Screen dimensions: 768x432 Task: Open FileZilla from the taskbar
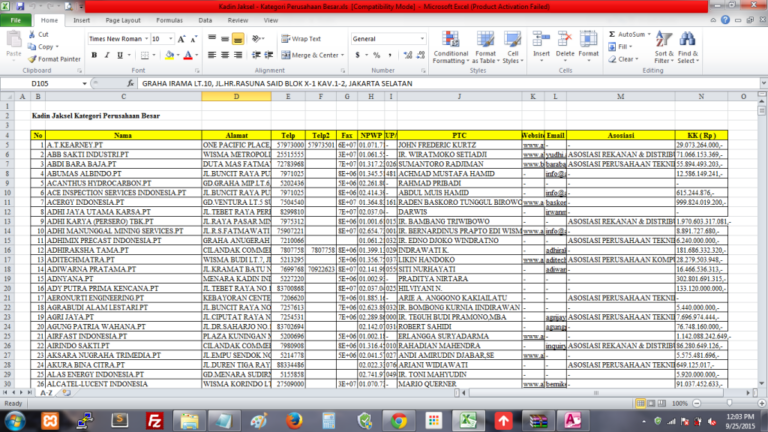(155, 420)
